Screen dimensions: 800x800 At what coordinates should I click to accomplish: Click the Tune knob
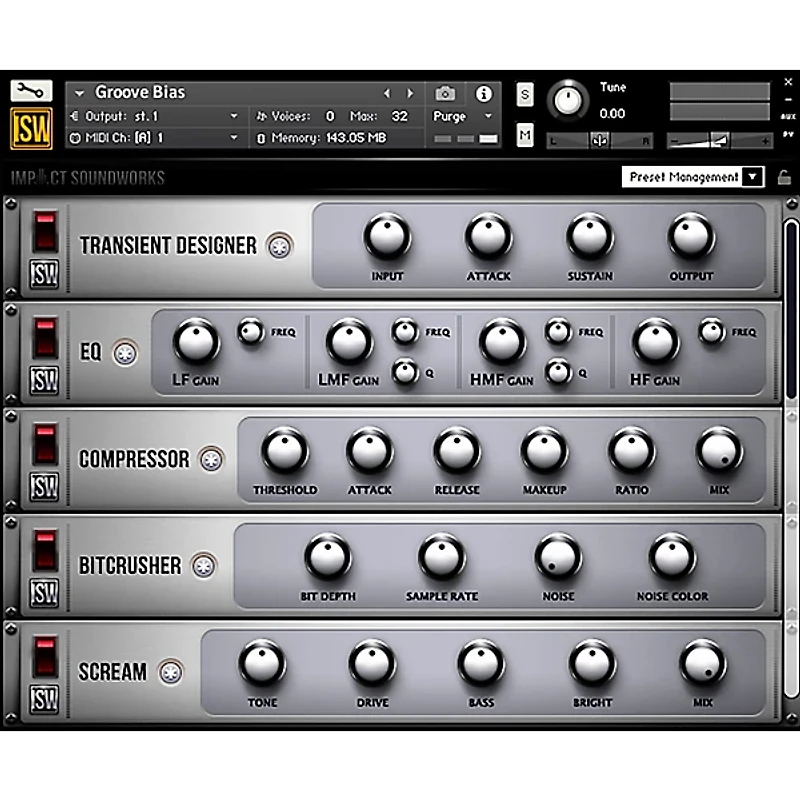click(x=568, y=100)
